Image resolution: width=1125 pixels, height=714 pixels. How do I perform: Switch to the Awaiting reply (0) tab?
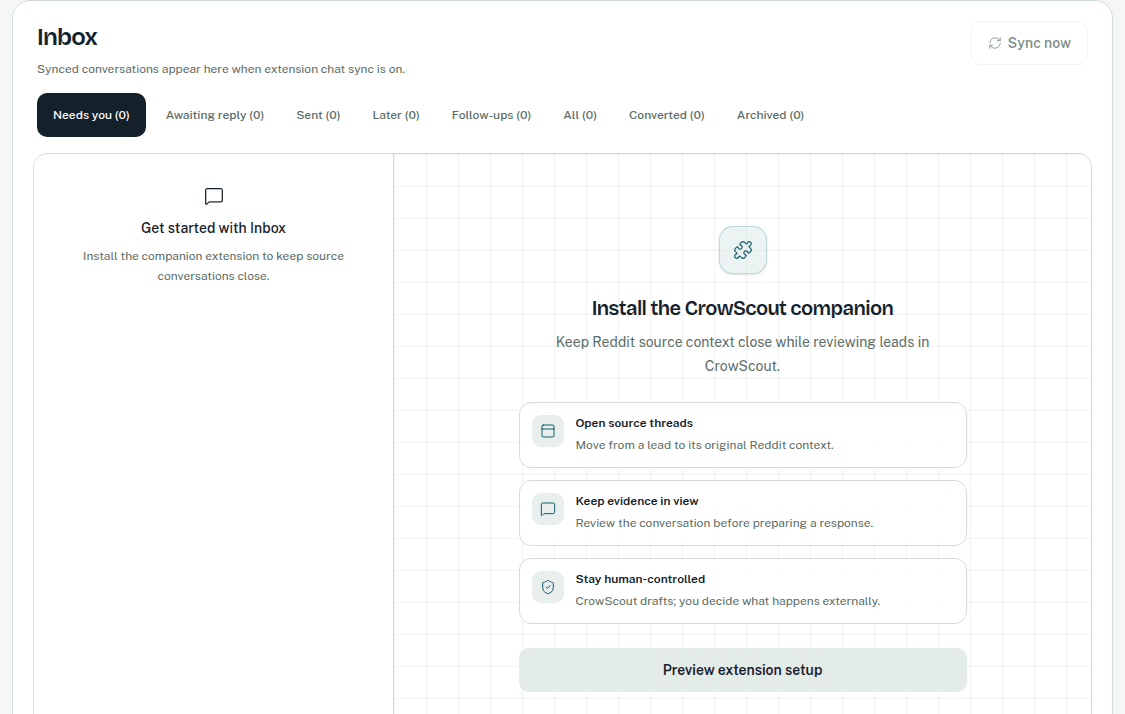215,115
